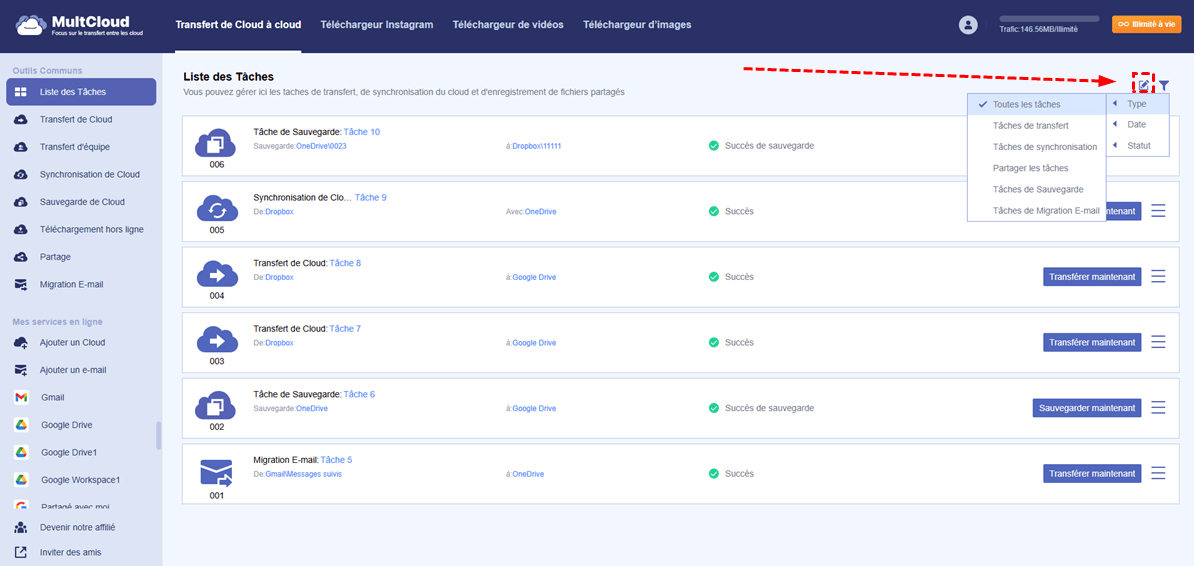Click the Tâche 5 email migration icon
Viewport: 1194px width, 566px height.
click(216, 472)
